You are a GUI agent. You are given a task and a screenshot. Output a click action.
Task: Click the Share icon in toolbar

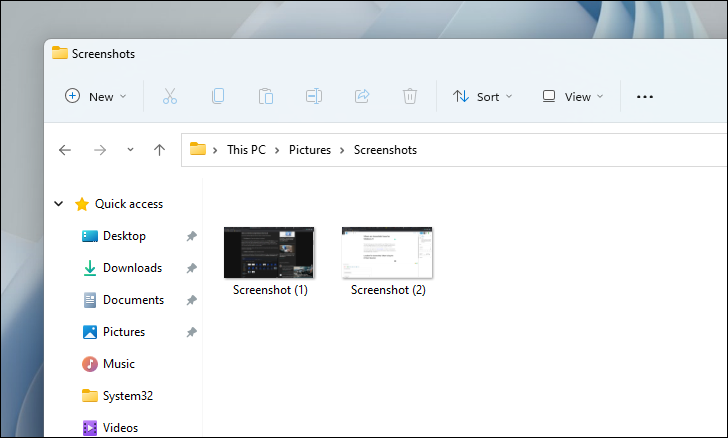(362, 96)
